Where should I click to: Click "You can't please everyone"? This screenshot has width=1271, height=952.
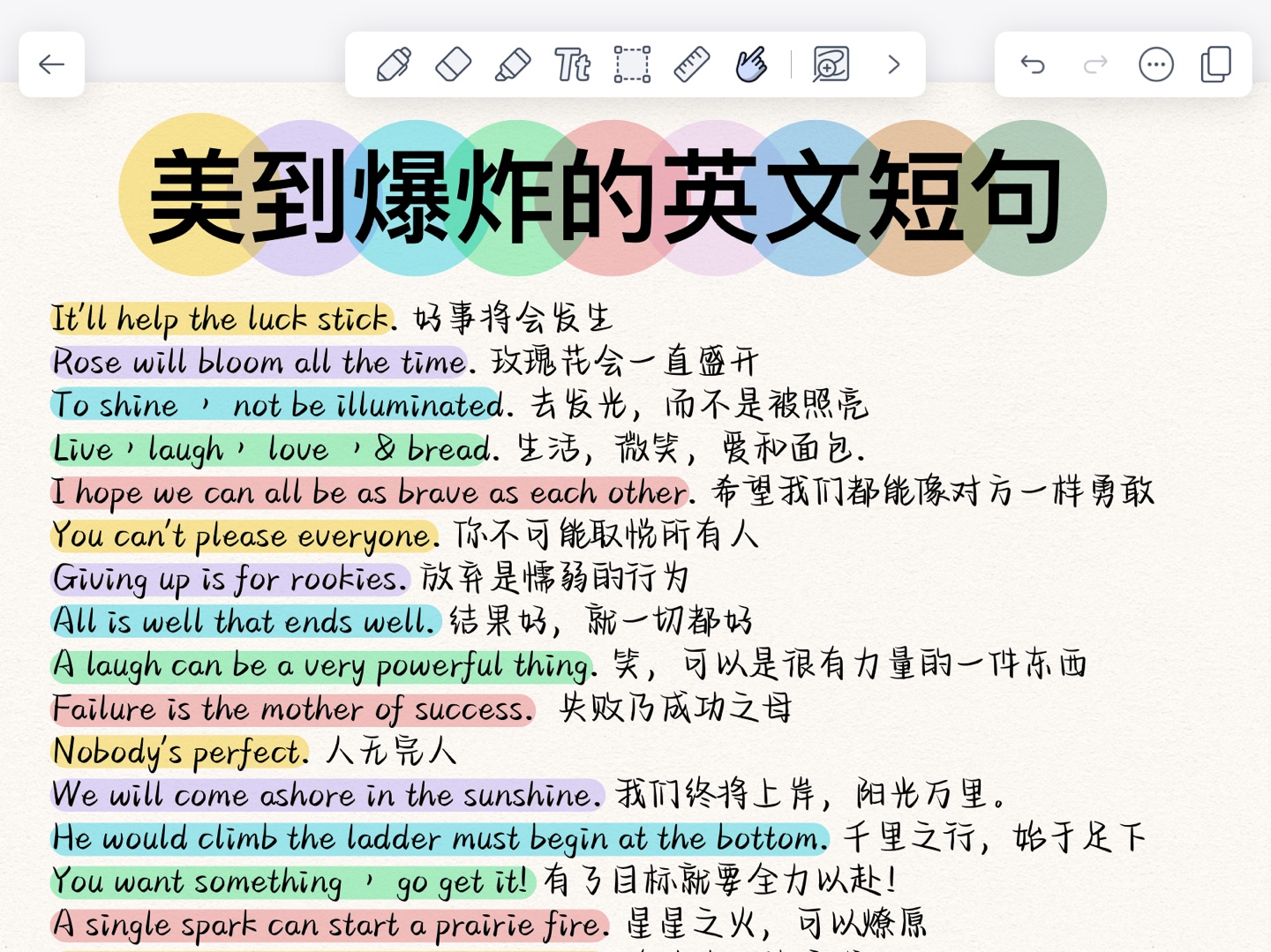click(244, 535)
